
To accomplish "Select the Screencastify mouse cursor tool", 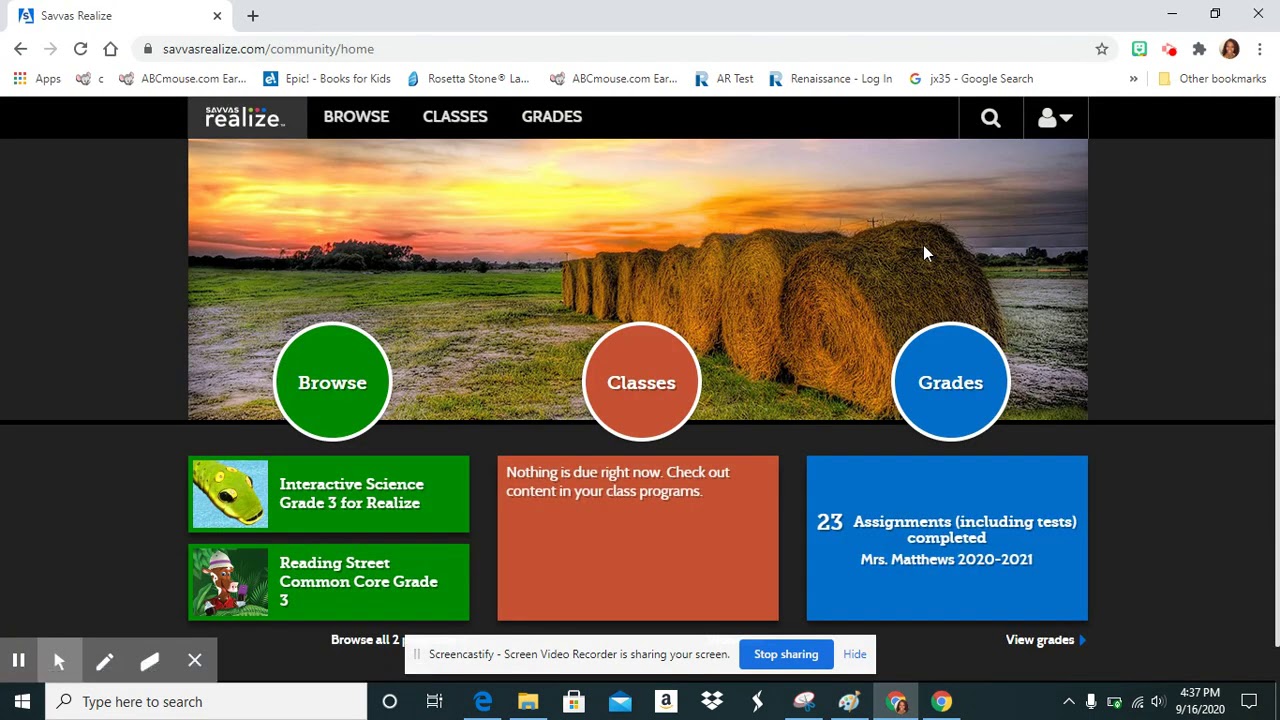I will point(59,661).
